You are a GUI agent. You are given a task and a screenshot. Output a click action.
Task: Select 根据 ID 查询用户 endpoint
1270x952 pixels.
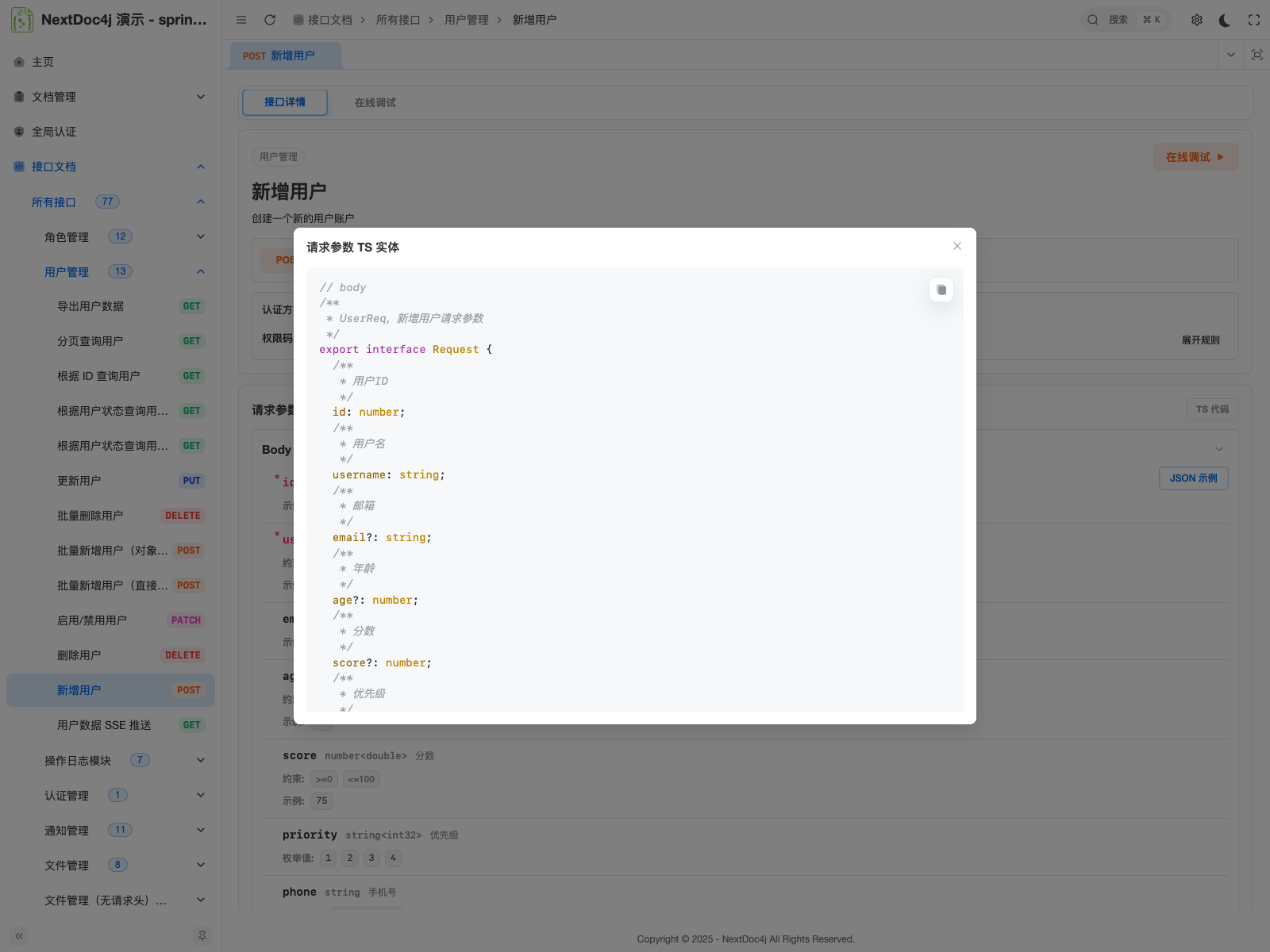click(110, 376)
